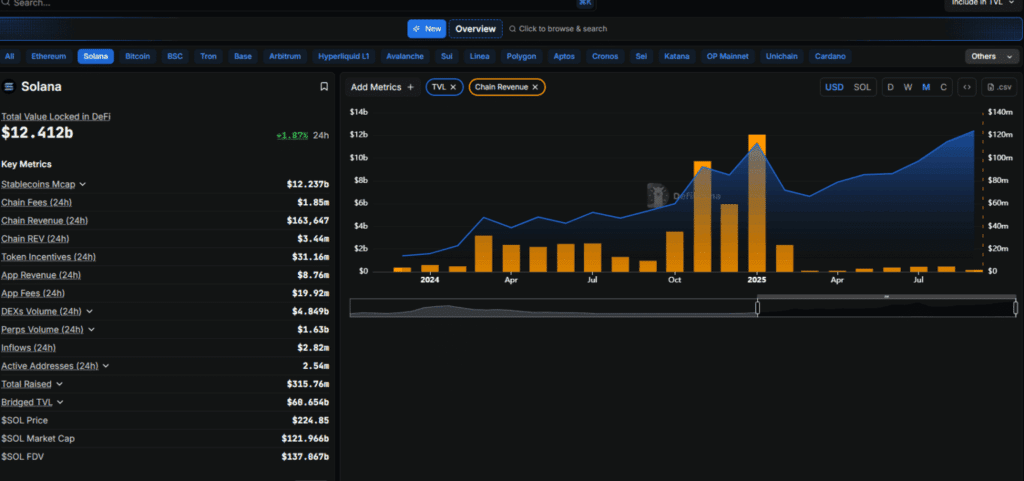The height and width of the screenshot is (481, 1024).
Task: Remove the Chain Revenue metric chip
Action: pos(535,87)
